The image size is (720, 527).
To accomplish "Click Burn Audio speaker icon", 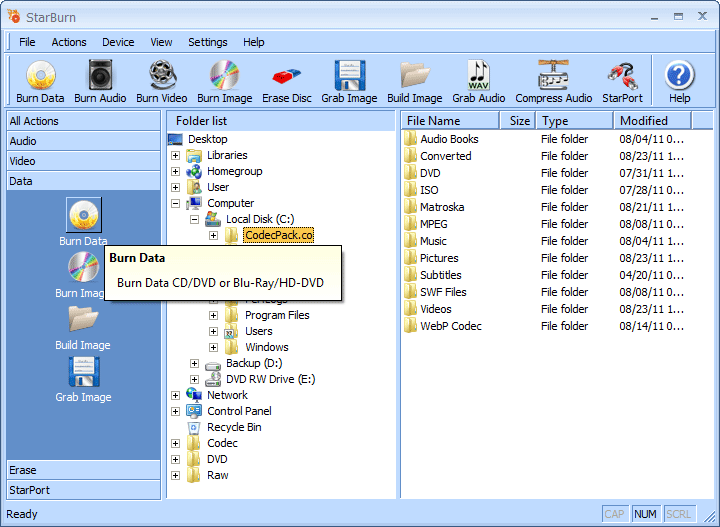I will (100, 75).
